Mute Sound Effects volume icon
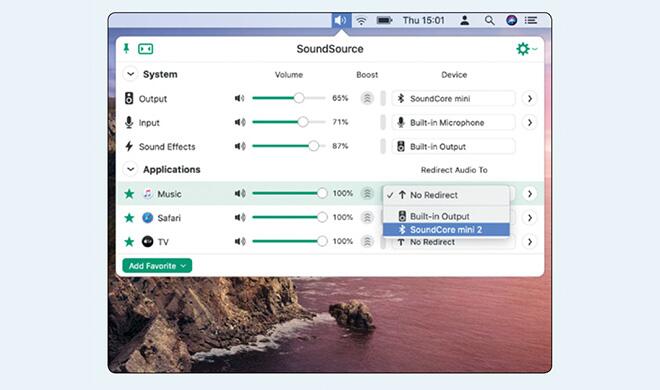 (x=240, y=146)
